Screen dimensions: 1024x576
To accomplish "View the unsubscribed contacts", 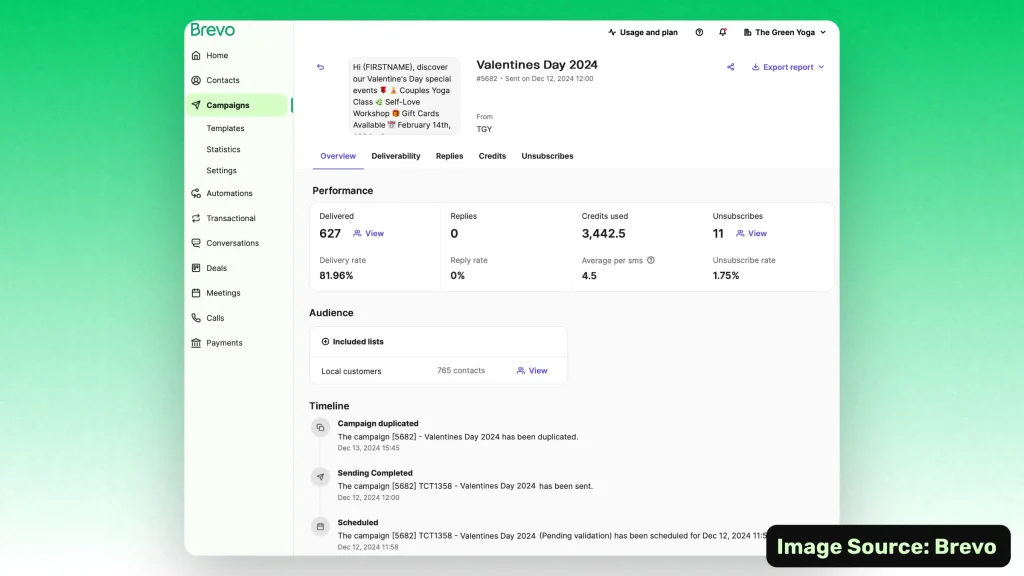I will pos(752,234).
